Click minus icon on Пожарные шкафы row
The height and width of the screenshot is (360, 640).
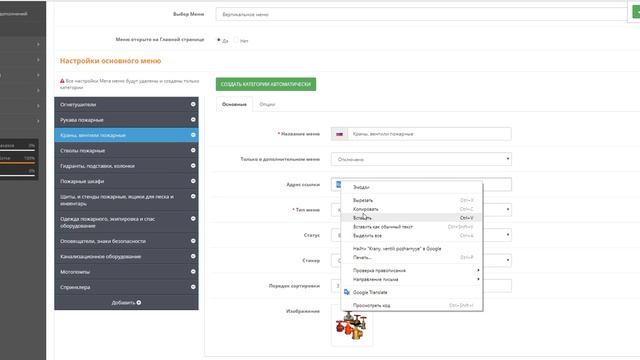click(193, 181)
